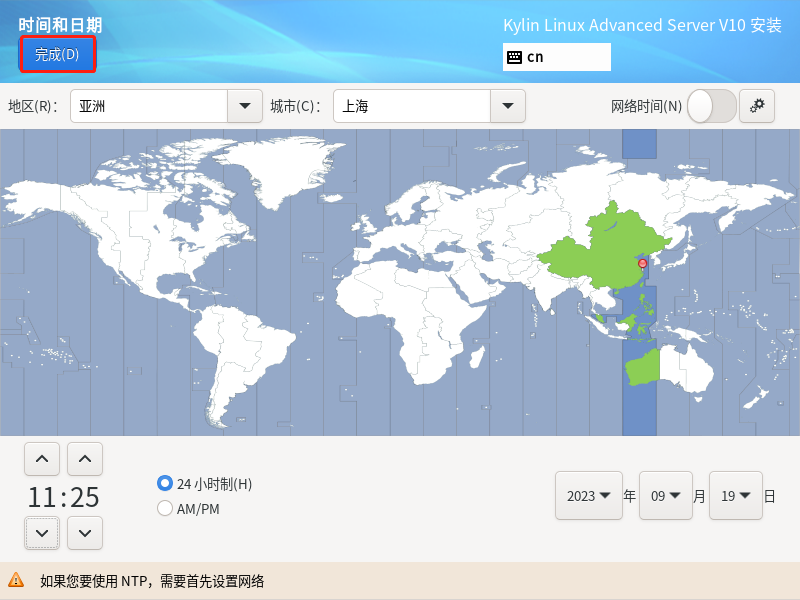The image size is (800, 600).
Task: Click the red Shanghai pin on map
Action: pos(642,264)
